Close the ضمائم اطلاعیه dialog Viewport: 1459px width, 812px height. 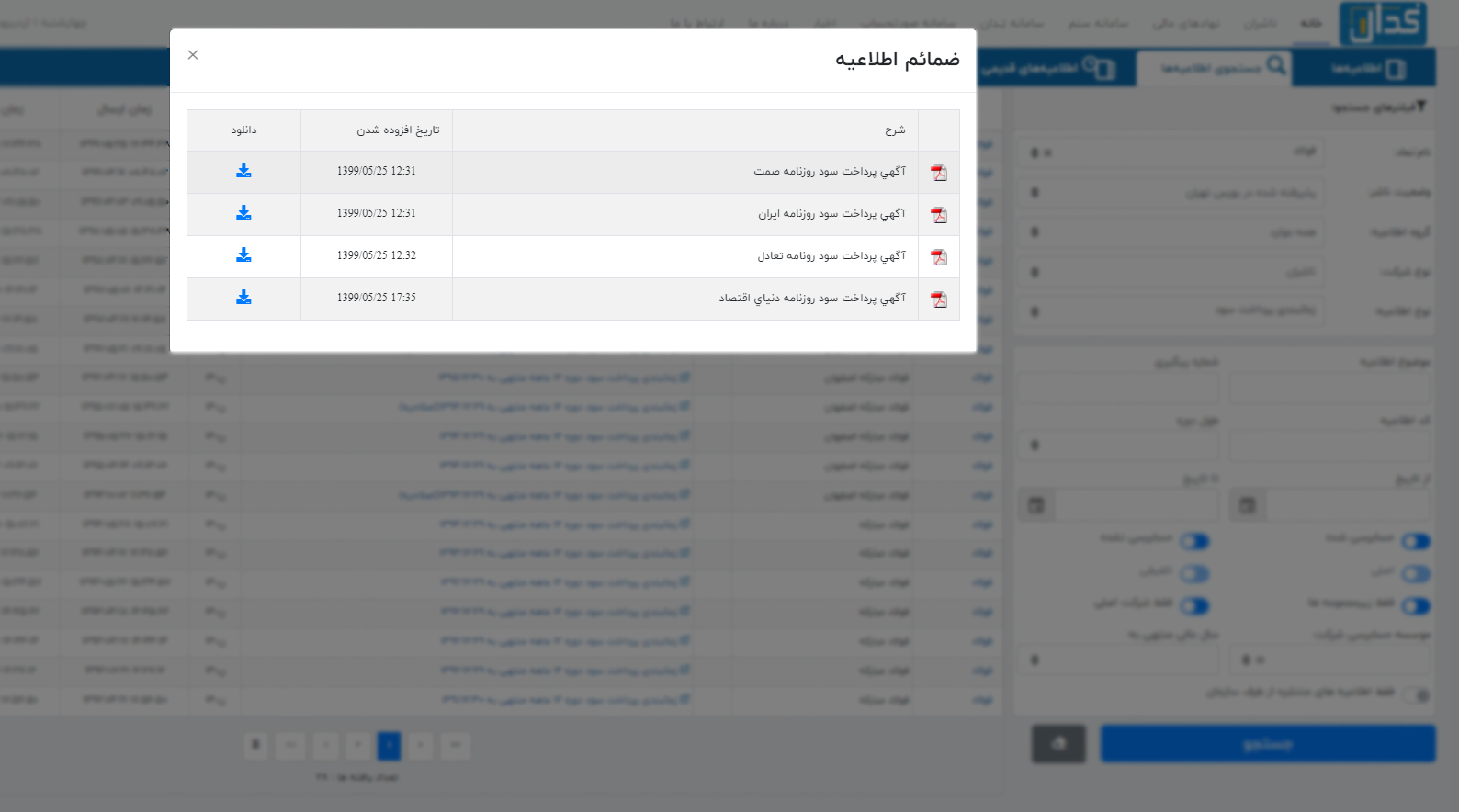click(193, 55)
